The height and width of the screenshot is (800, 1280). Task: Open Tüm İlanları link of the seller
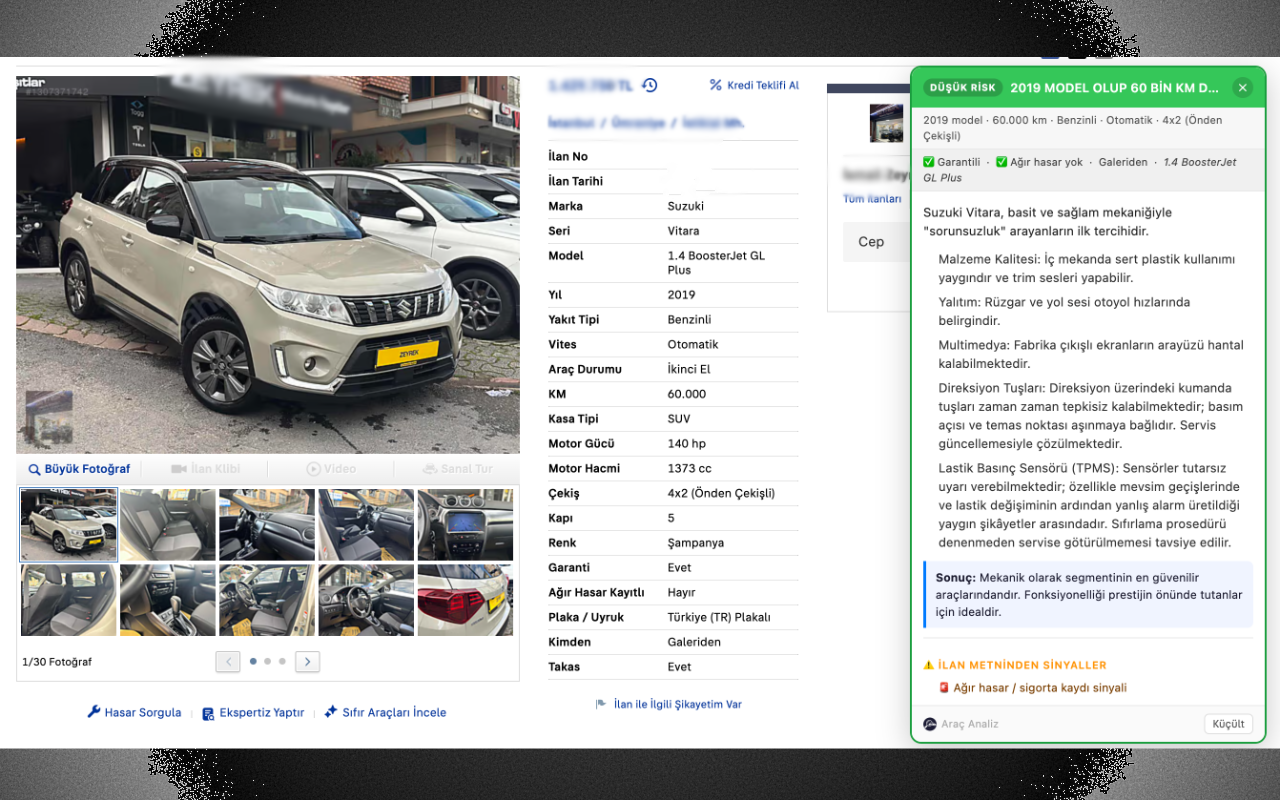[872, 199]
